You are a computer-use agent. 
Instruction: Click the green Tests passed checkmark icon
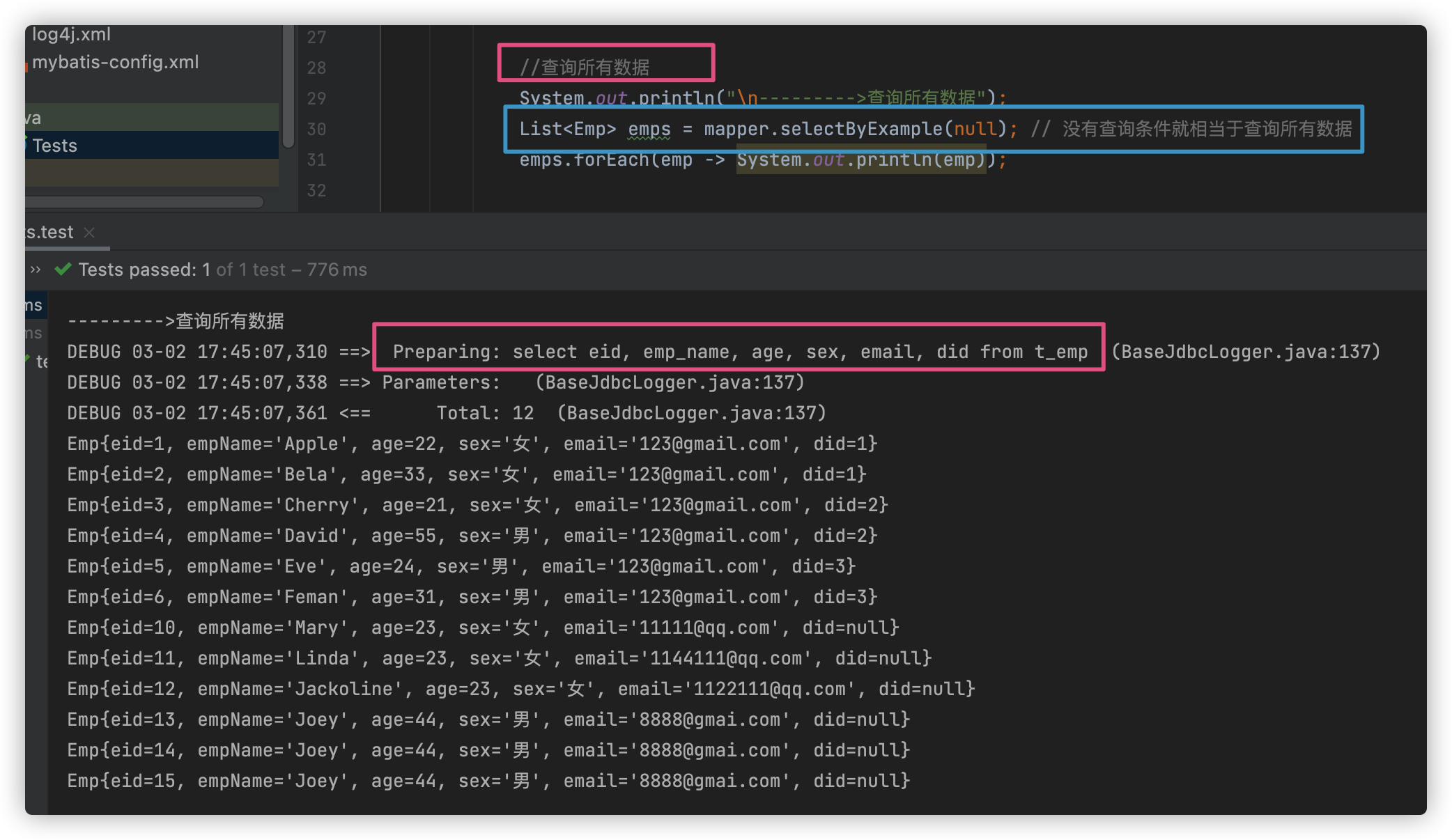[63, 270]
